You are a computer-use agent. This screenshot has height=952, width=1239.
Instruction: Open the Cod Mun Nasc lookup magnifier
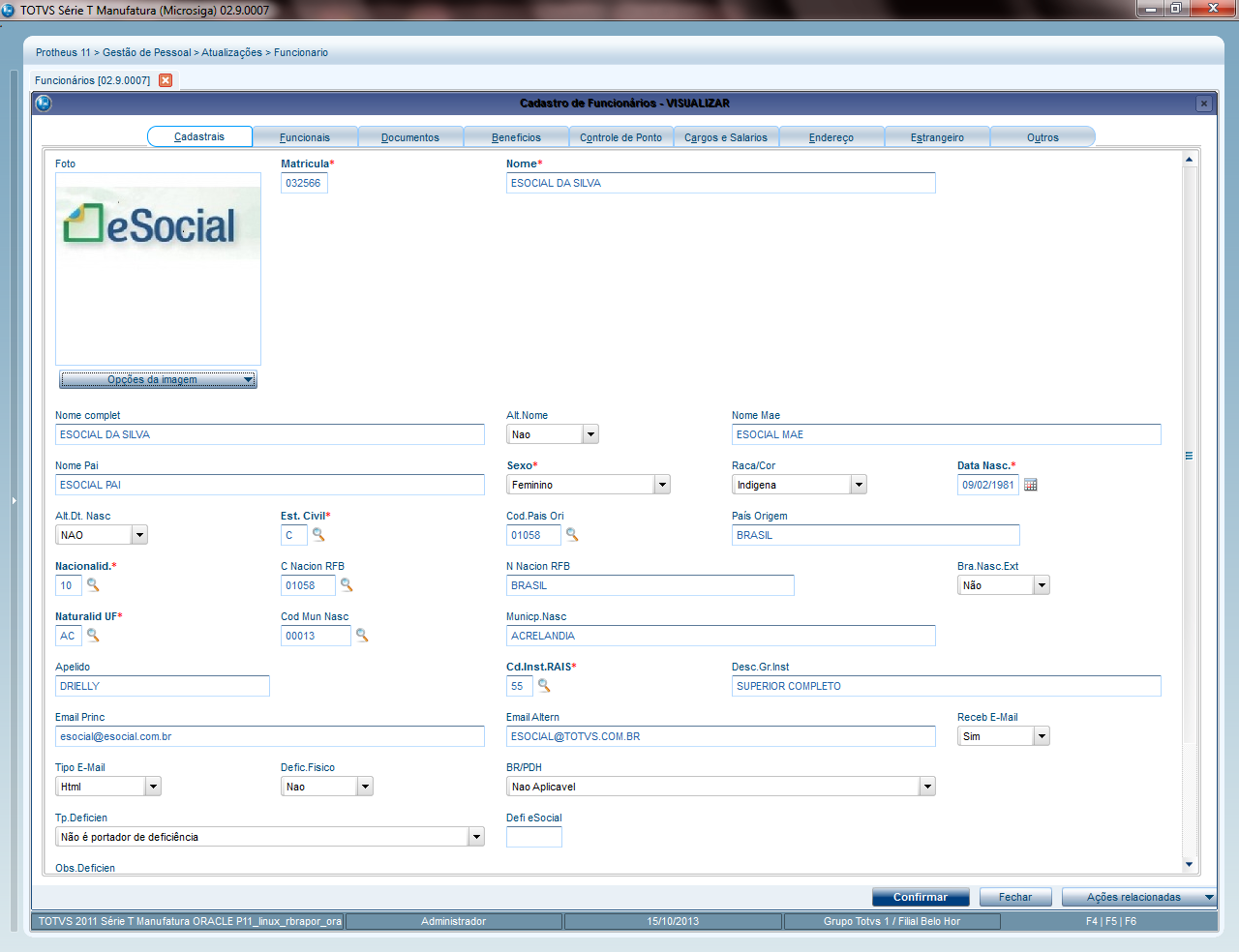pos(362,636)
